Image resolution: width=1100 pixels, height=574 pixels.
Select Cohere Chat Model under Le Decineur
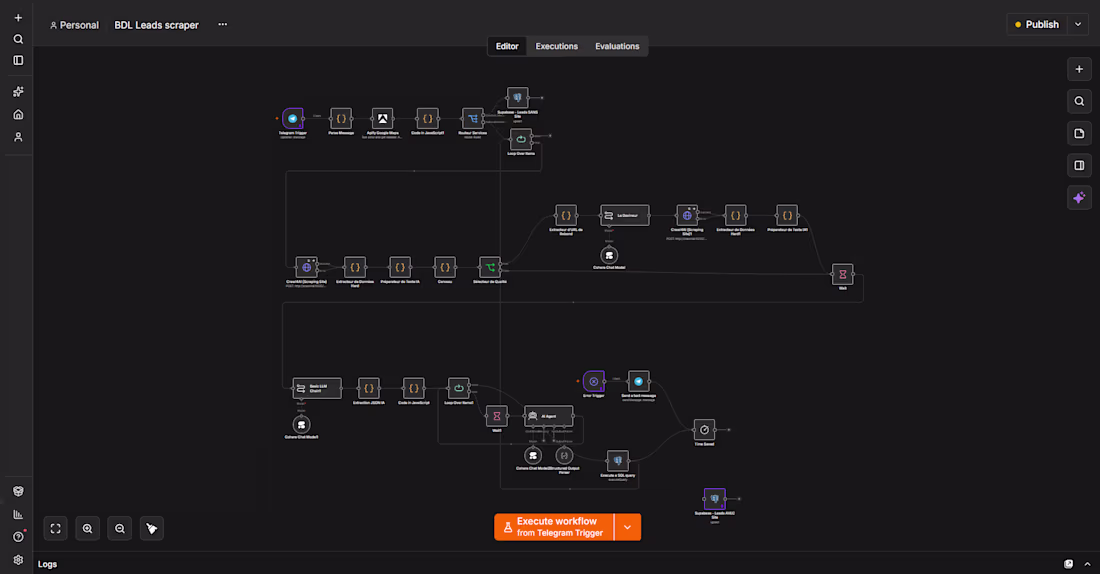click(609, 255)
